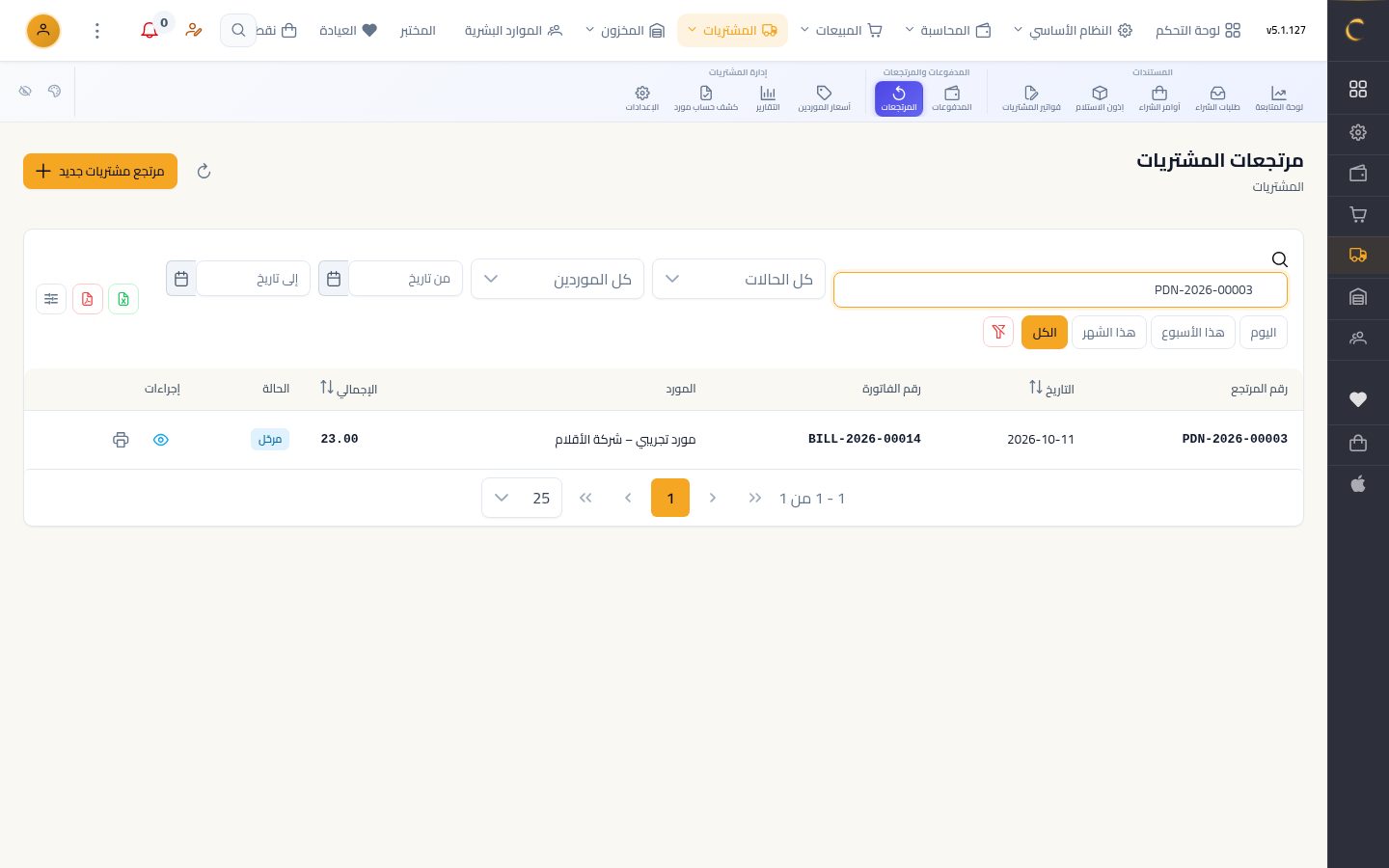
Task: Refresh the purchase returns list
Action: (204, 172)
